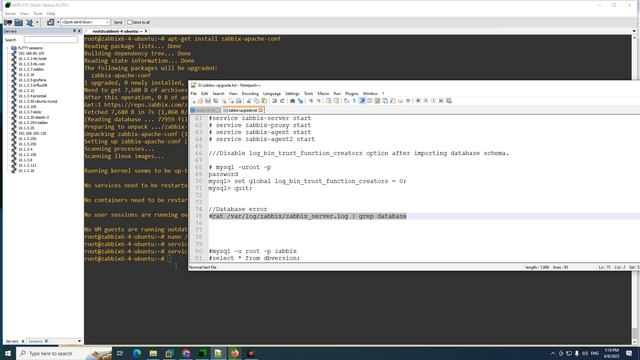Image resolution: width=640 pixels, height=360 pixels.
Task: Click the Zoom Out icon in Notepad++
Action: click(319, 101)
